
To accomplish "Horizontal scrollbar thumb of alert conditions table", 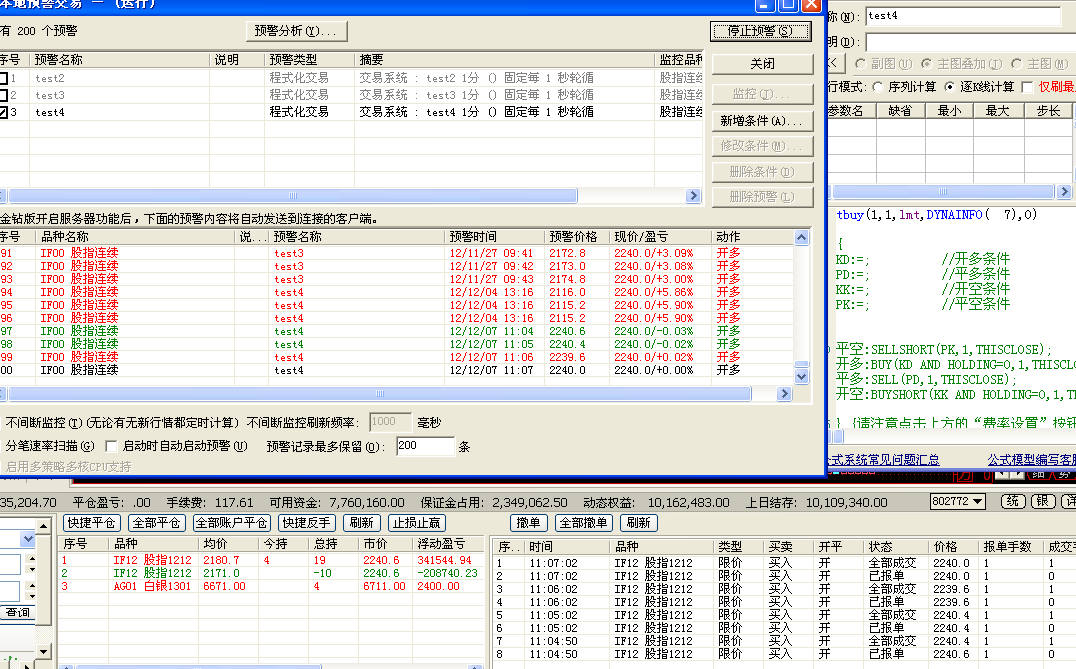I will pyautogui.click(x=293, y=196).
